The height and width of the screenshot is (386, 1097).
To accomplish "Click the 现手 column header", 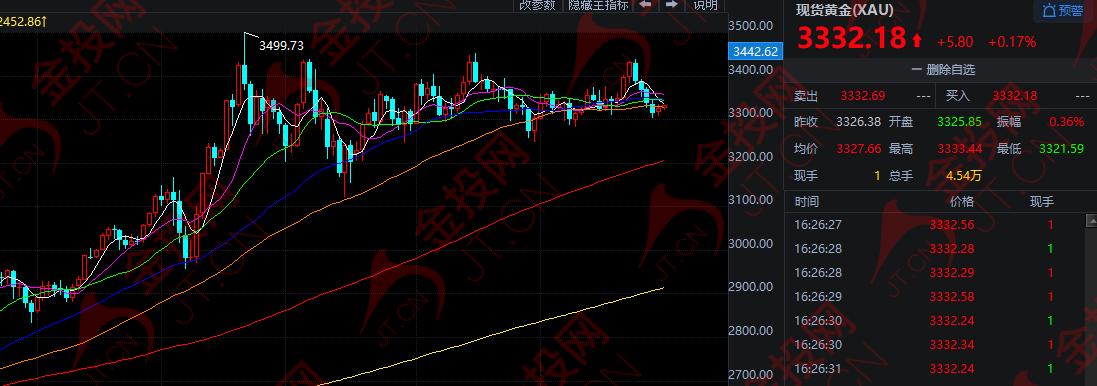I will pos(1041,202).
